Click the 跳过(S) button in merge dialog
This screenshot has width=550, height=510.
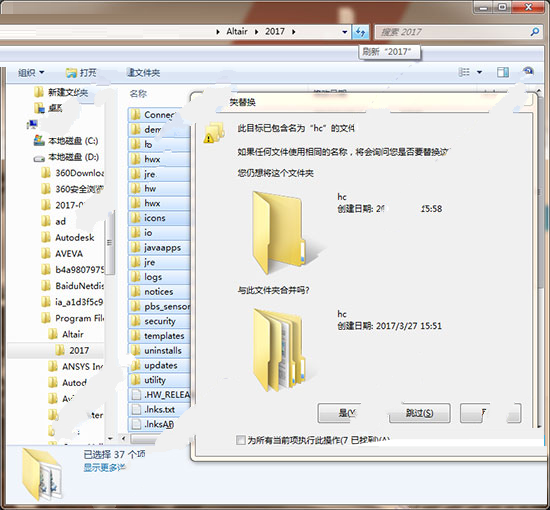pyautogui.click(x=420, y=413)
